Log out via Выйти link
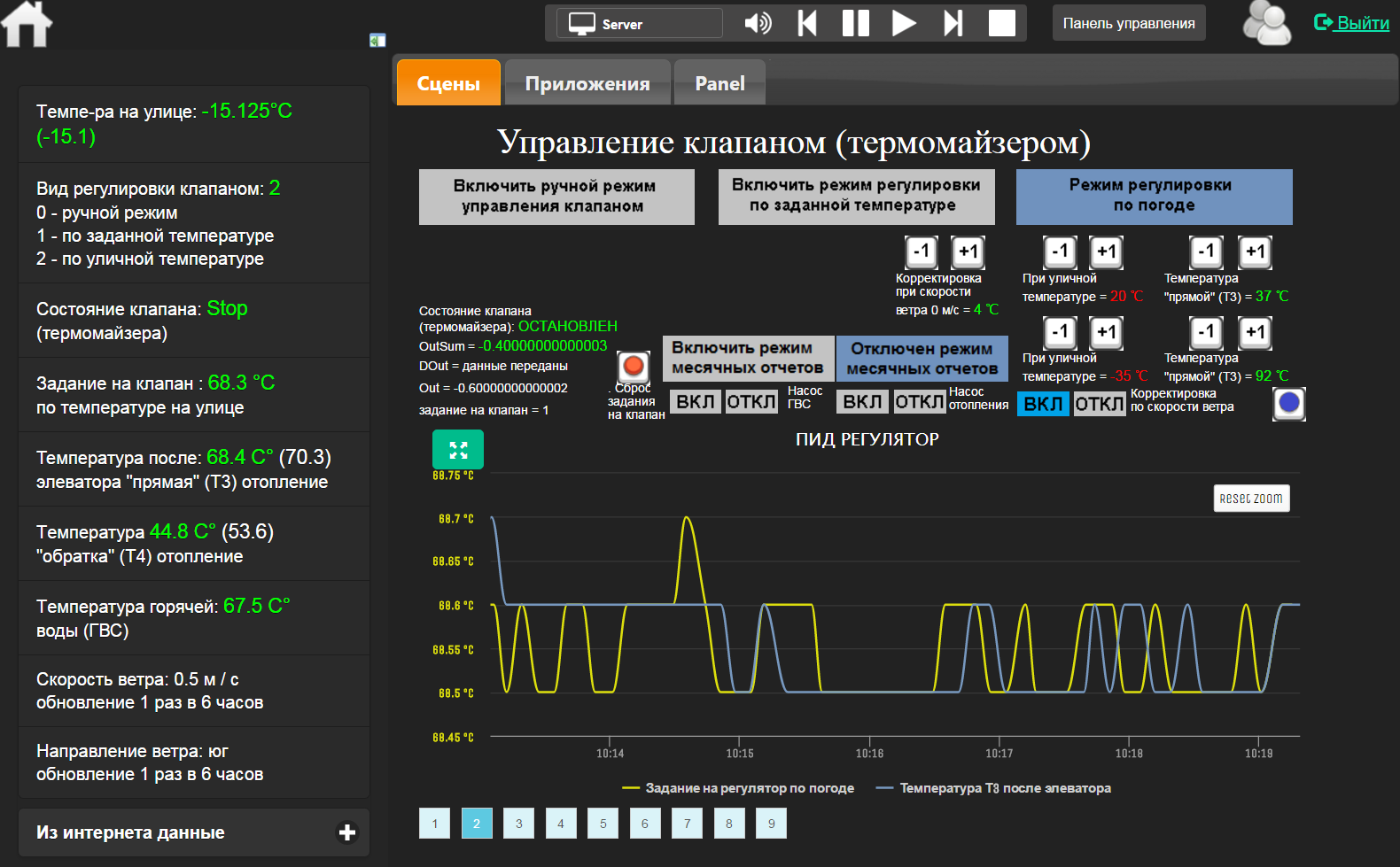 coord(1352,23)
